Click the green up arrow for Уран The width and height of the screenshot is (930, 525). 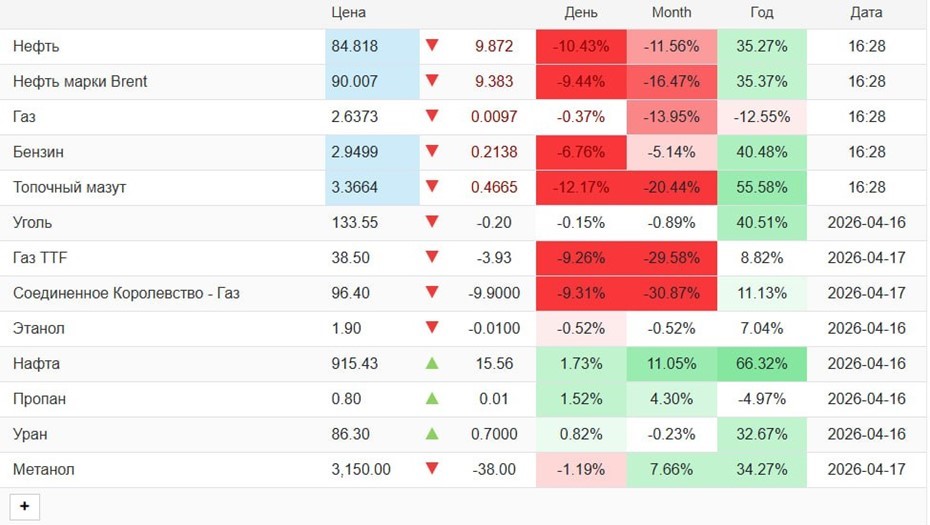point(432,434)
